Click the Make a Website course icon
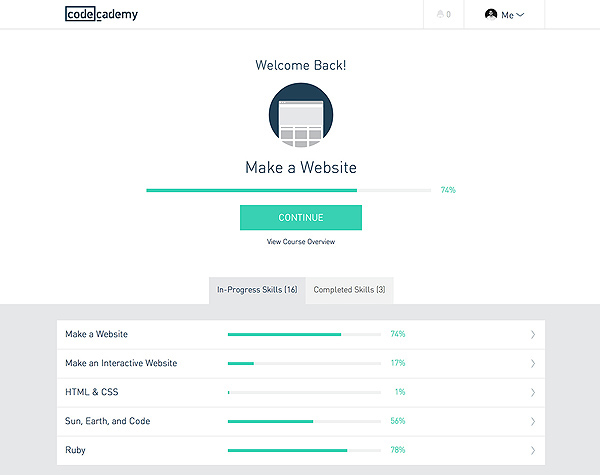The image size is (600, 475). coord(301,115)
